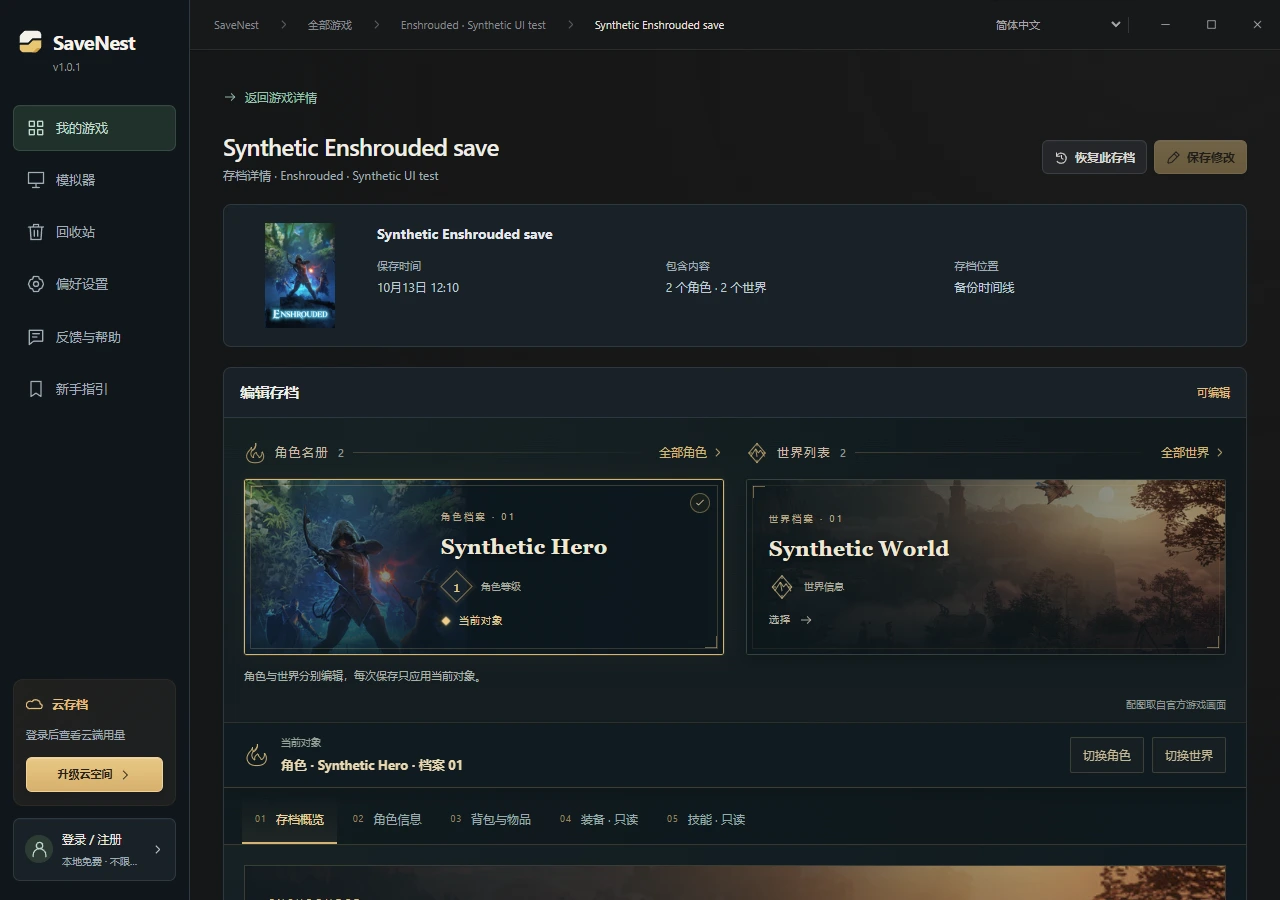This screenshot has width=1280, height=900.
Task: Click the 恢复此存档 button
Action: (x=1094, y=157)
